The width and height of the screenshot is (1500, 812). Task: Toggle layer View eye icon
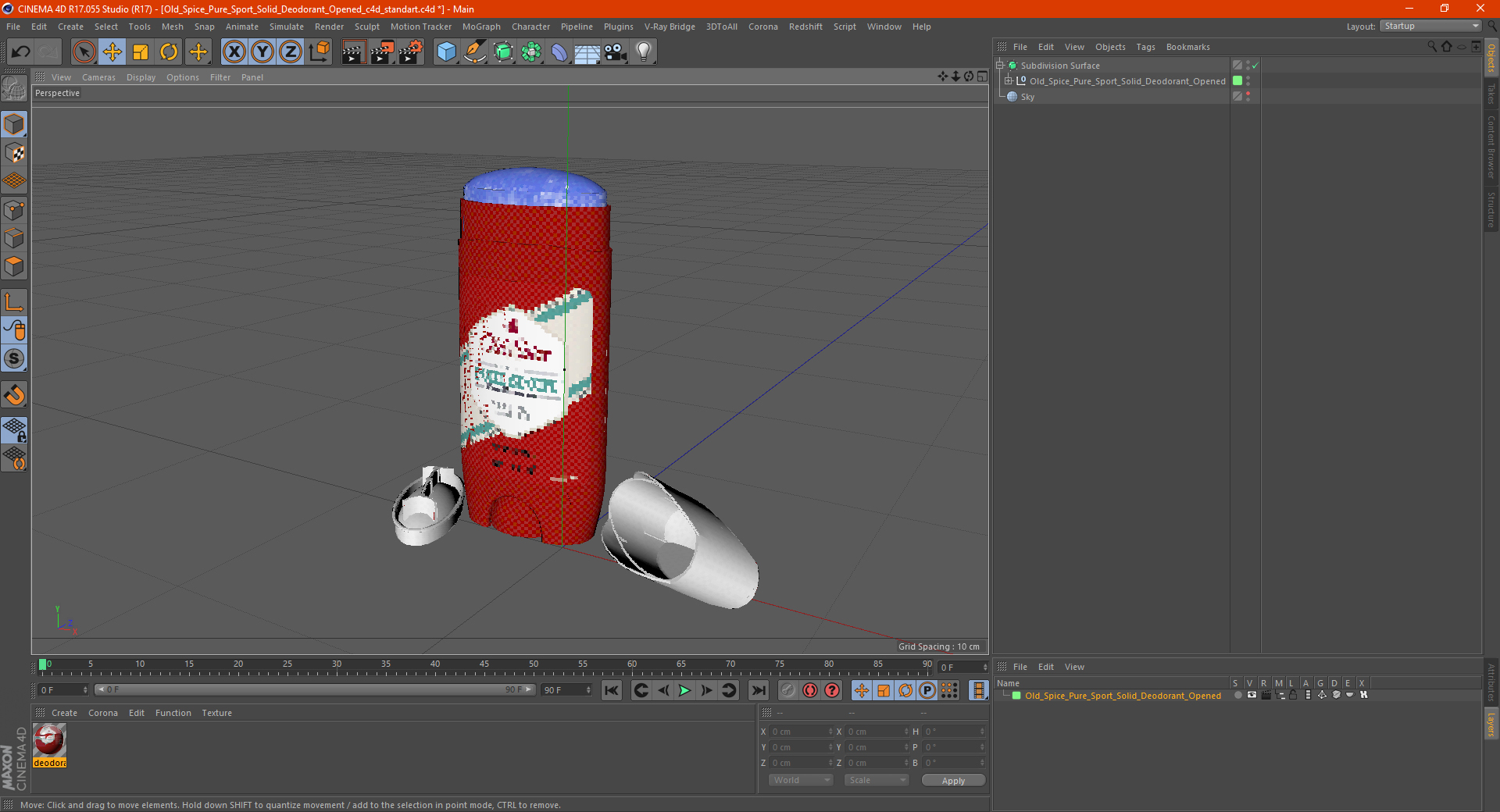coord(1252,695)
